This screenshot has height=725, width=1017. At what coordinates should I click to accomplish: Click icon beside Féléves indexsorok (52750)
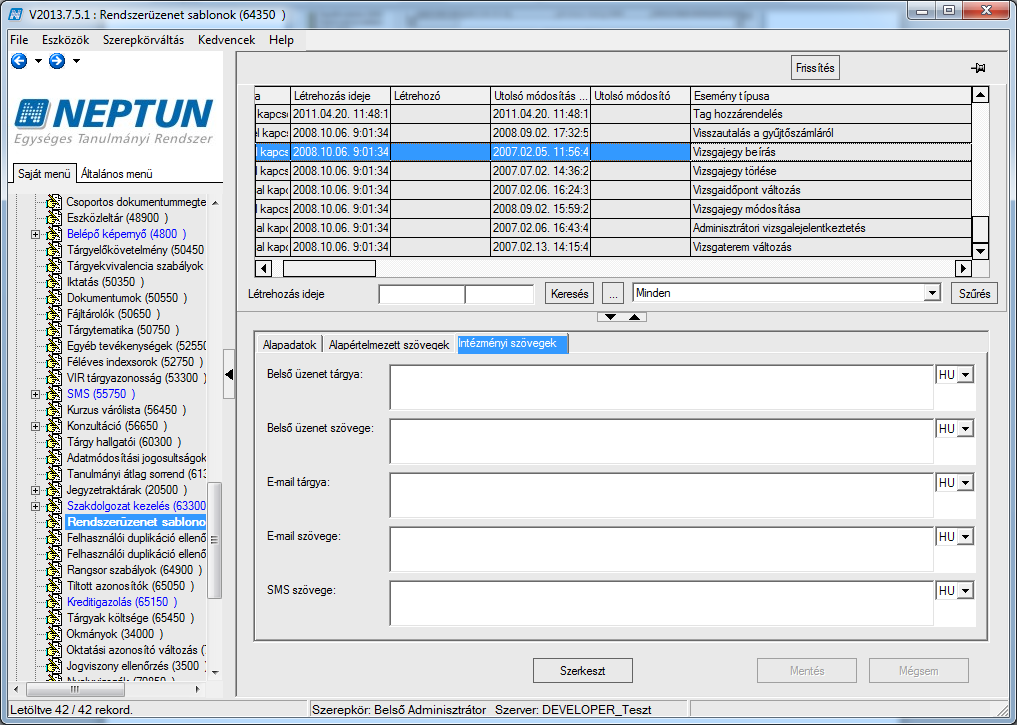(54, 362)
